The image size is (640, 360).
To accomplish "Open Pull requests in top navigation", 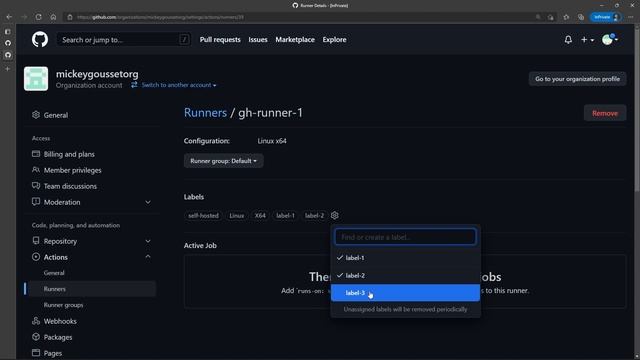I will (220, 40).
